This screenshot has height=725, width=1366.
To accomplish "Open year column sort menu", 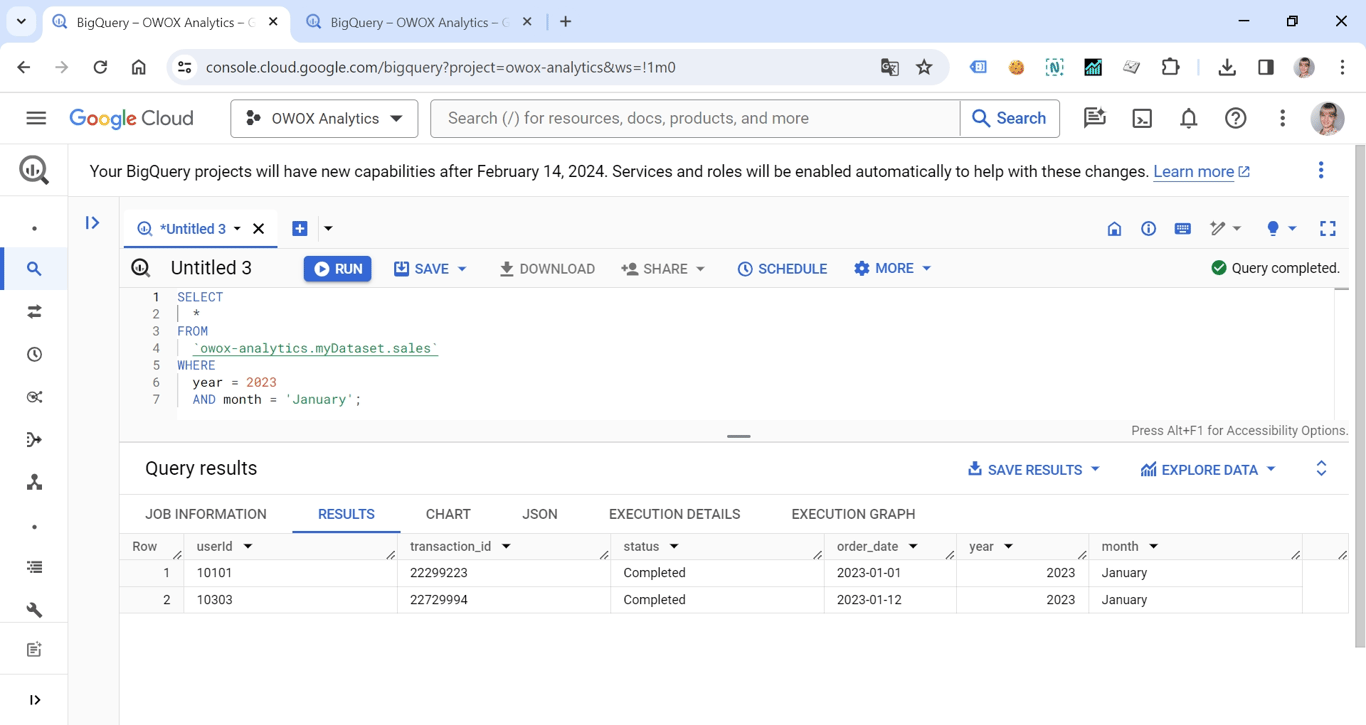I will 1008,547.
